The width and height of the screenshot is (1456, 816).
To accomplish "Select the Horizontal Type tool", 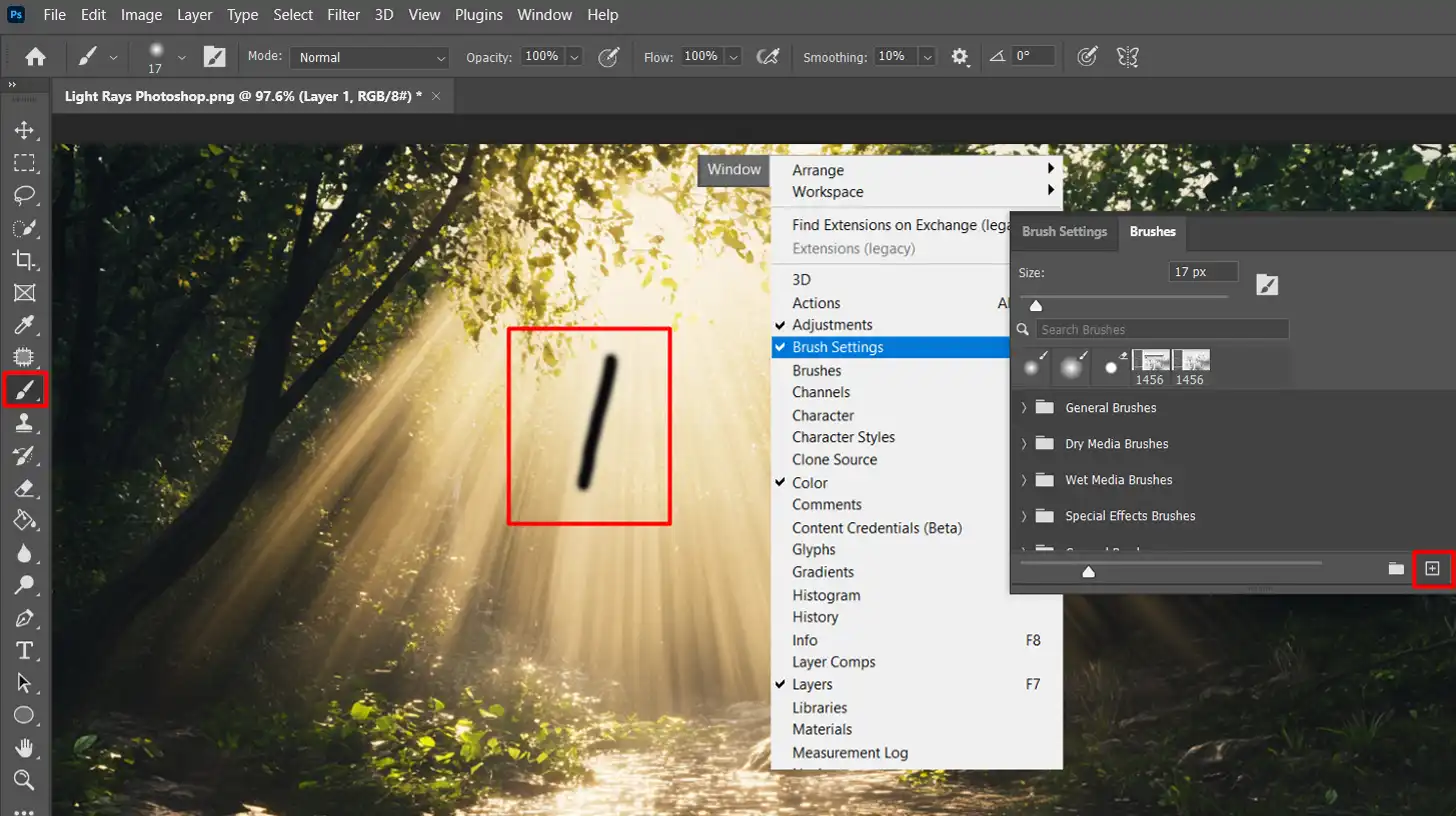I will tap(24, 651).
